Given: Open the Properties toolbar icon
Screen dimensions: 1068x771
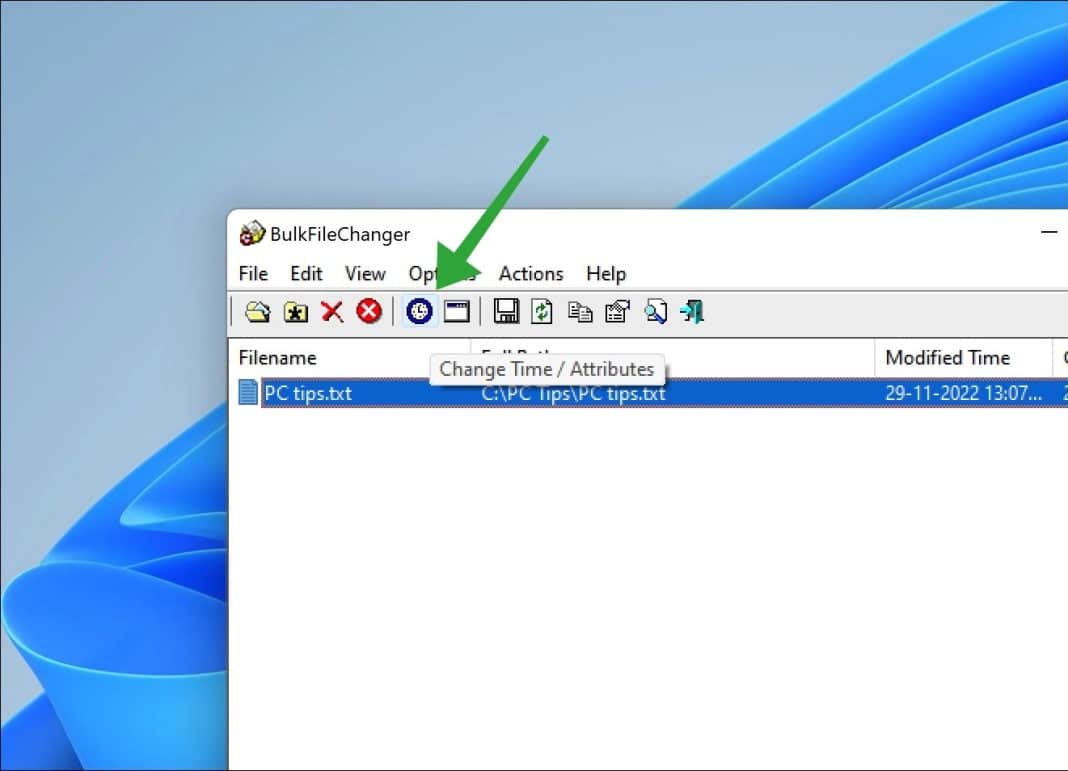Looking at the screenshot, I should [x=617, y=312].
